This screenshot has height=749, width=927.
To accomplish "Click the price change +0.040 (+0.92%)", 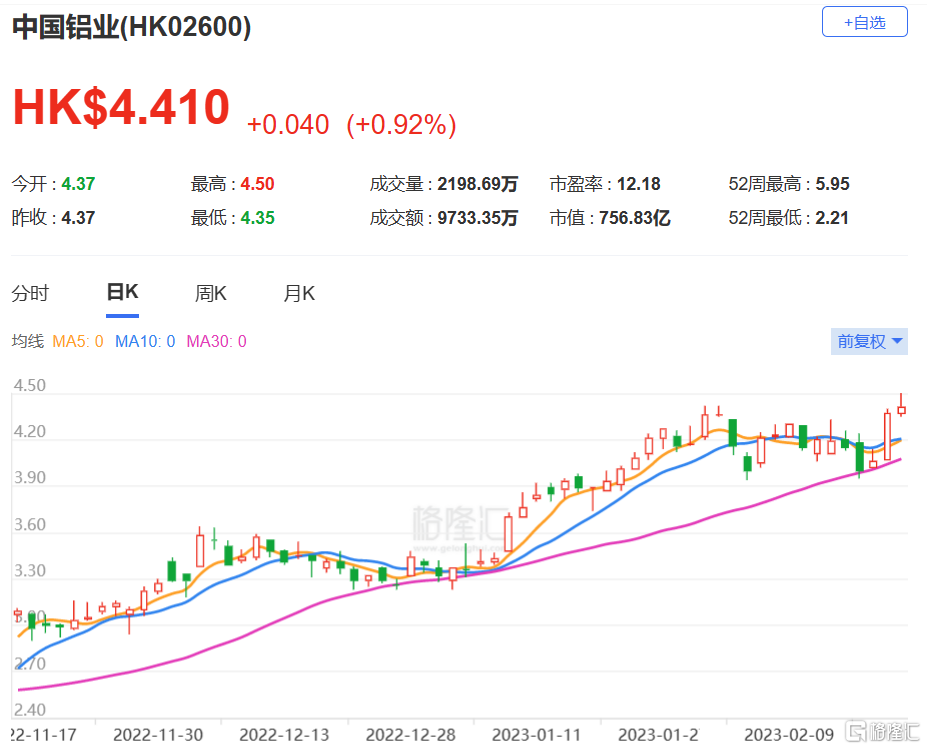I will [351, 124].
